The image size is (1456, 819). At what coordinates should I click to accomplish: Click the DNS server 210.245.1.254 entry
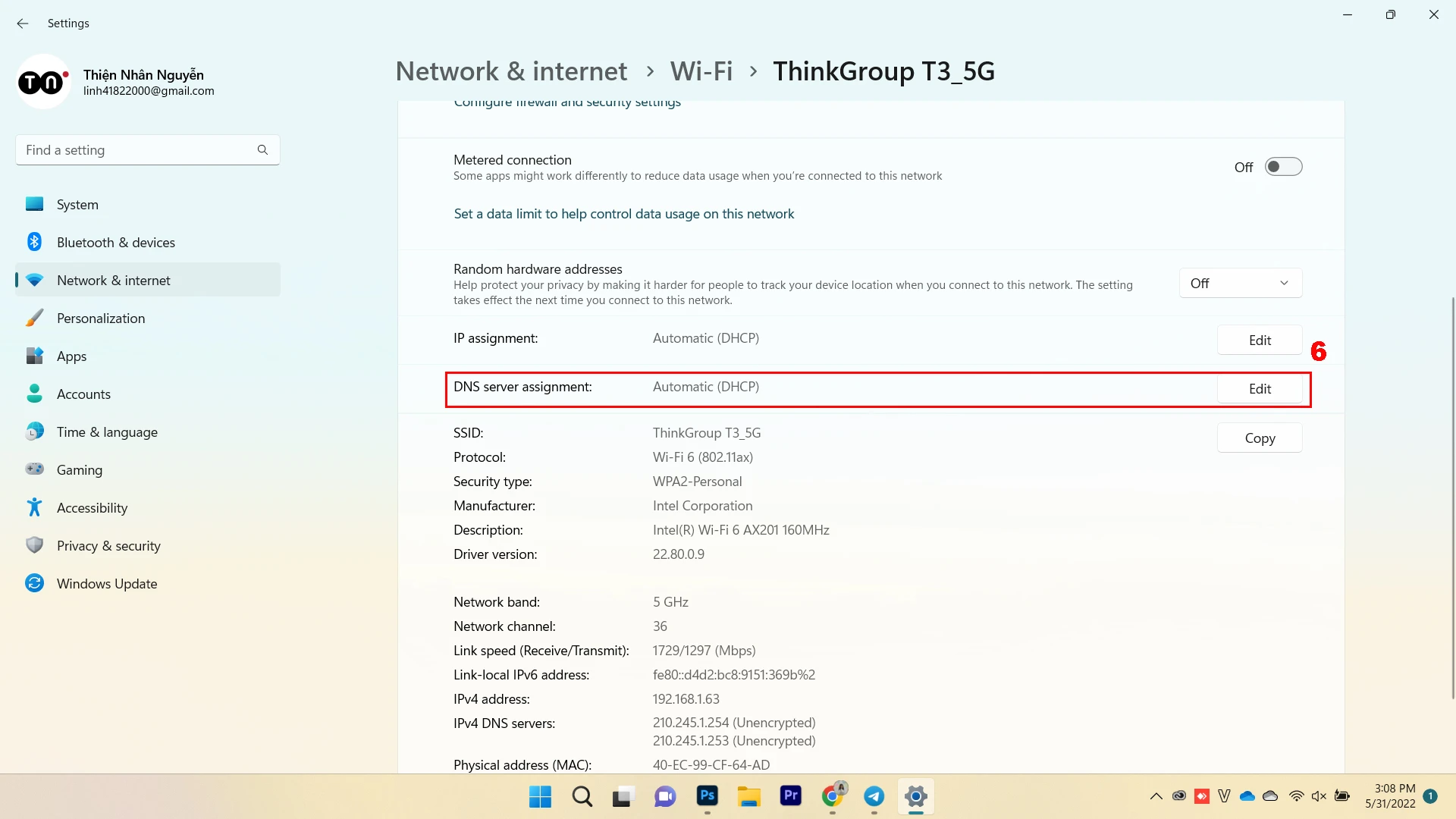734,723
